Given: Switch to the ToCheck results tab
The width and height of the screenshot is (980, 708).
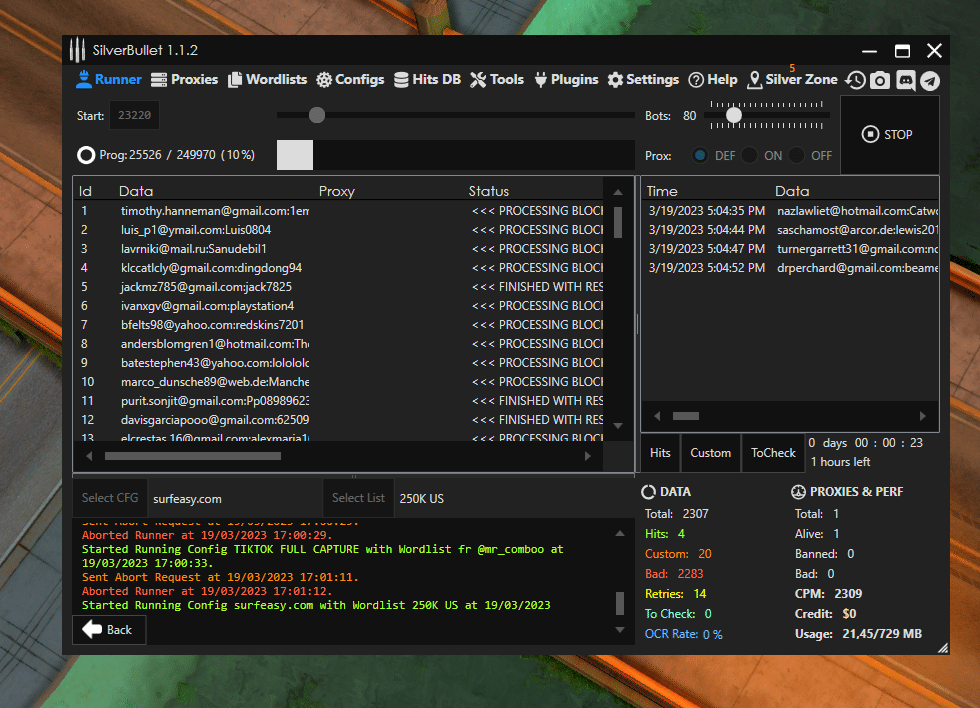Looking at the screenshot, I should tap(773, 453).
